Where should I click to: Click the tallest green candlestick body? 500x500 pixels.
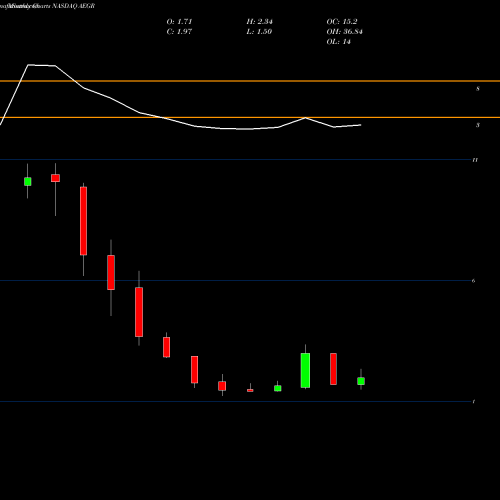point(305,370)
